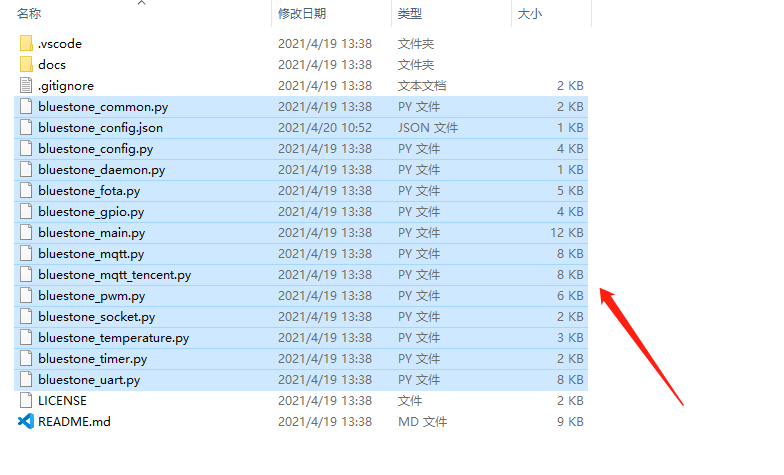Sort by the 大小 column header
The image size is (784, 475).
coord(530,14)
